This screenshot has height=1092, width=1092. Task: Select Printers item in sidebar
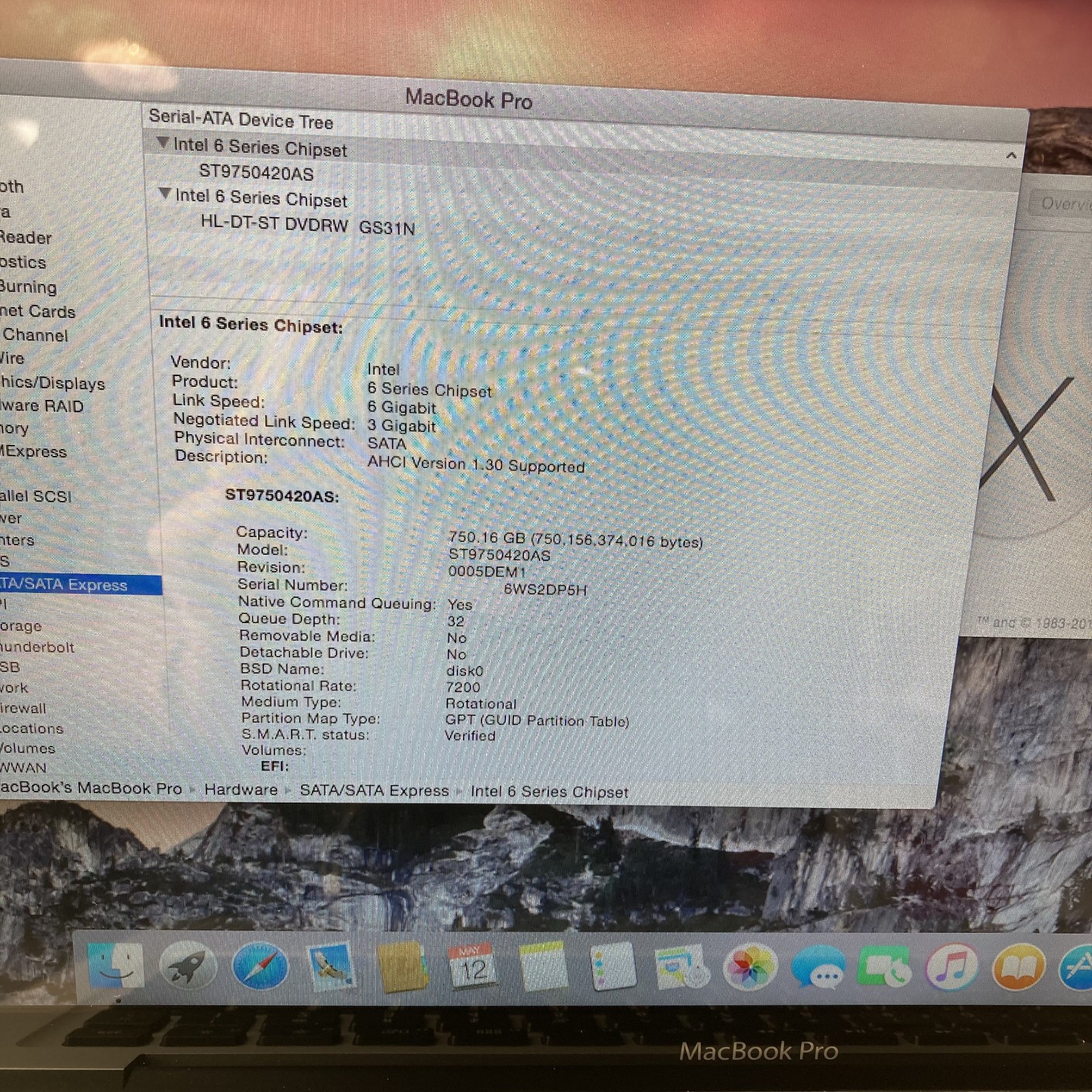point(16,541)
